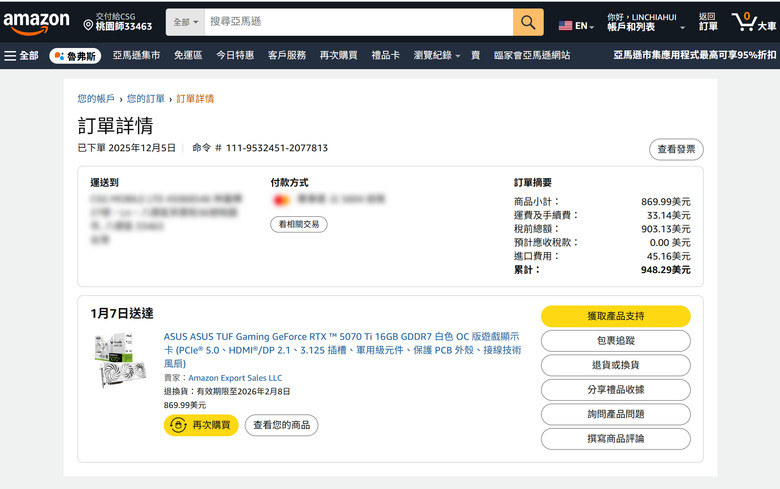Click the graphics card product thumbnail
780x489 pixels.
coord(121,361)
